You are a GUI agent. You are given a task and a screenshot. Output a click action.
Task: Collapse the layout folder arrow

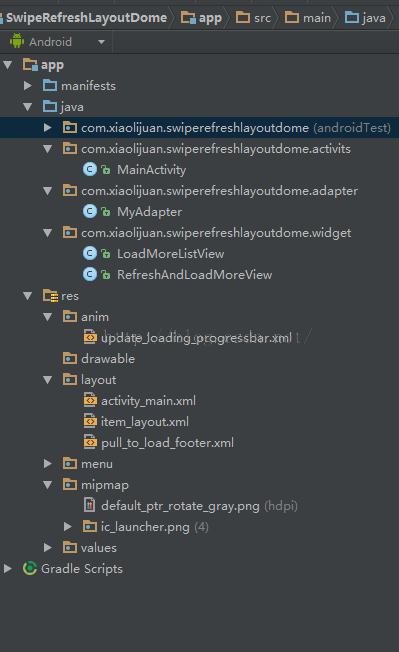point(48,380)
